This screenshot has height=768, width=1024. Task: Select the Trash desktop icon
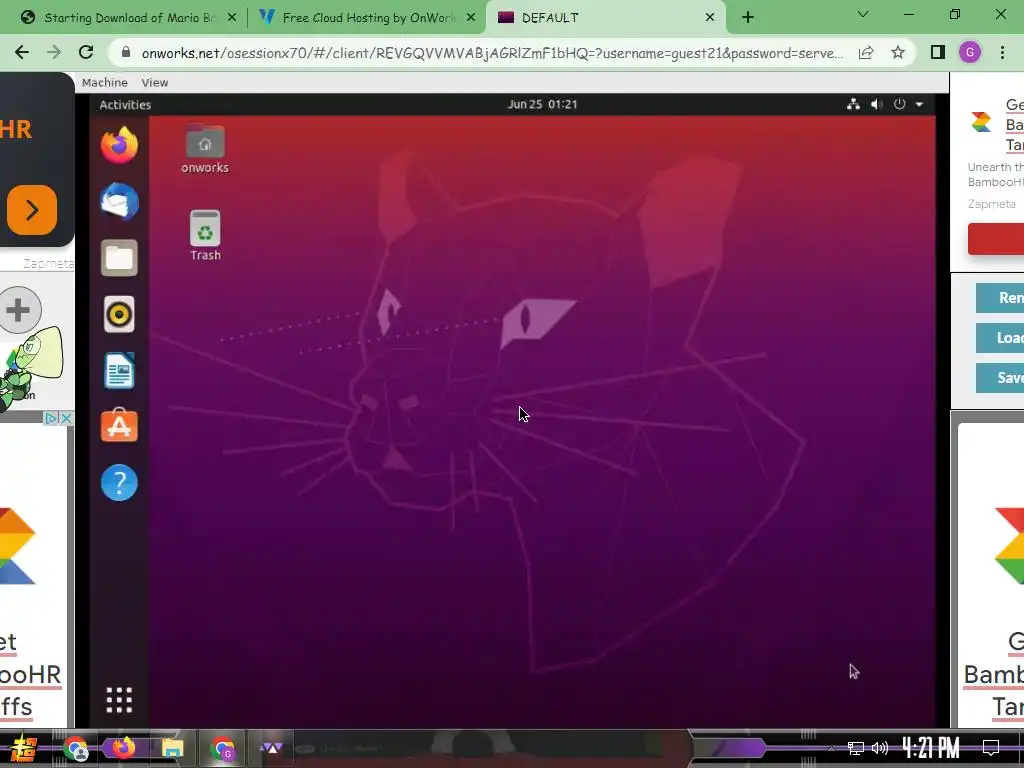click(205, 236)
